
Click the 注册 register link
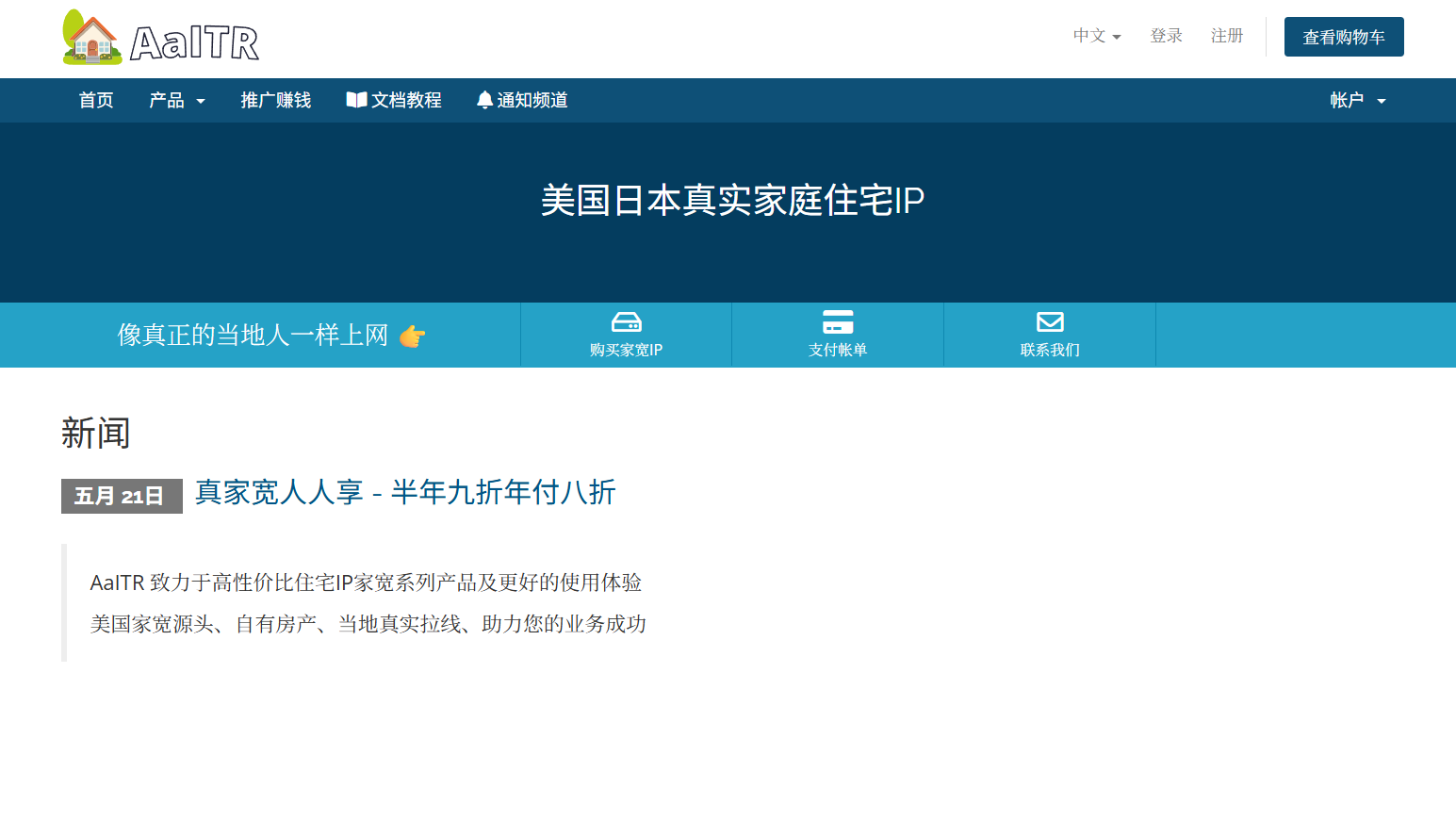(x=1227, y=36)
